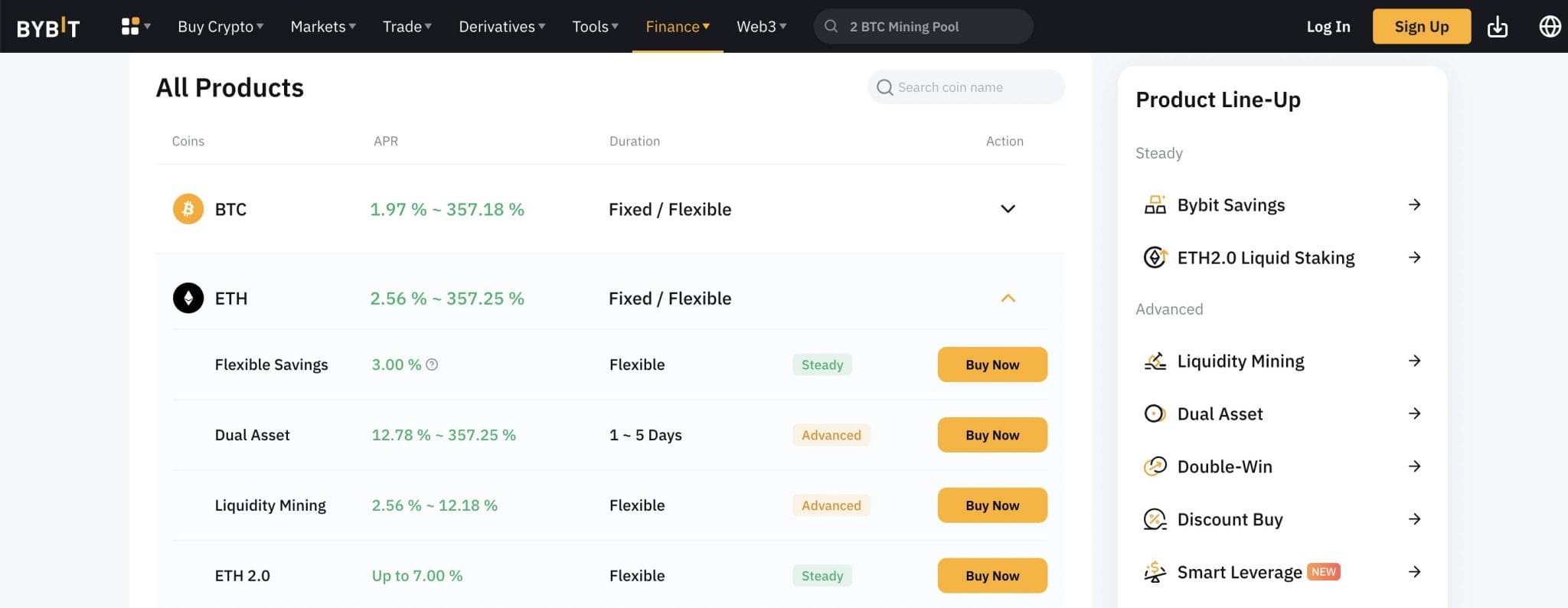
Task: Click the BTC coin icon
Action: point(188,209)
